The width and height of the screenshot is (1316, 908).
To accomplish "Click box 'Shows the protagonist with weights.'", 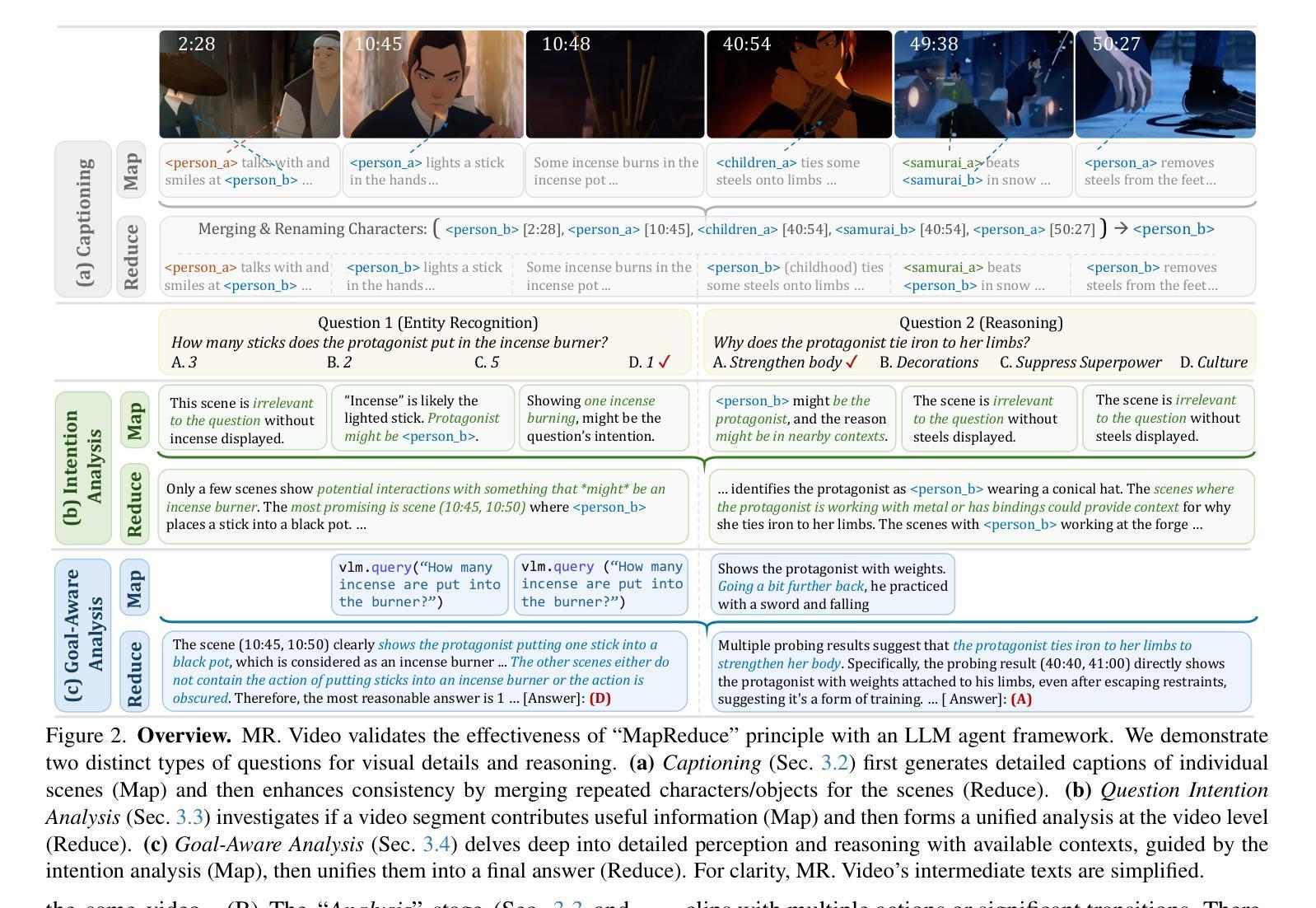I will click(x=833, y=584).
